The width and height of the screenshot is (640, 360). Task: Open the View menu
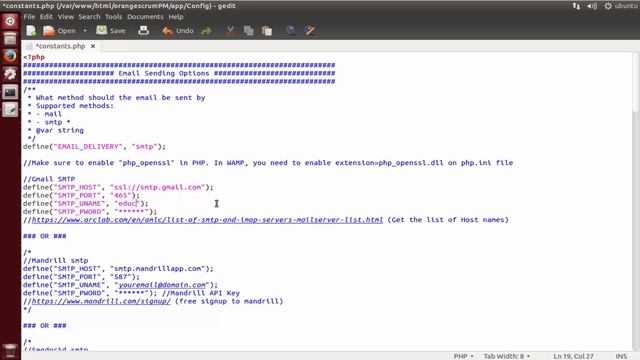65,17
